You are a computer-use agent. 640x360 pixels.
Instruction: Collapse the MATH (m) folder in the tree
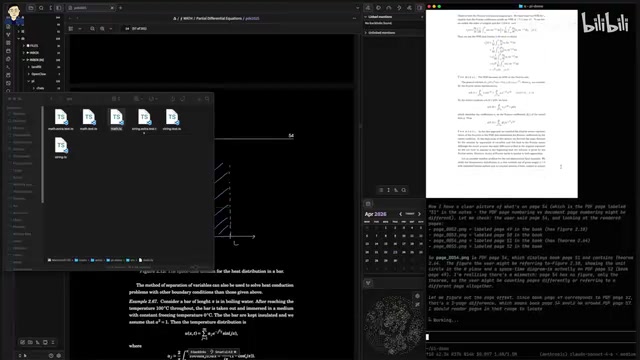24,60
